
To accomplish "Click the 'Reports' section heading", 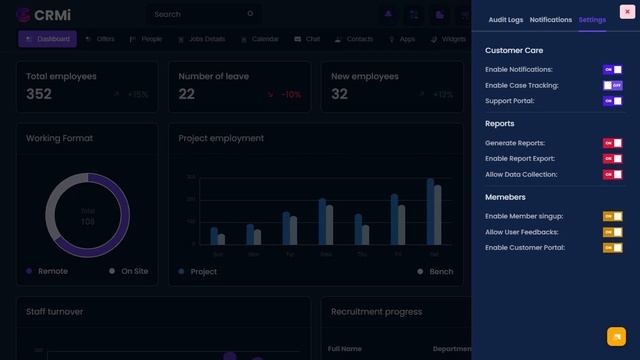I will pos(500,123).
